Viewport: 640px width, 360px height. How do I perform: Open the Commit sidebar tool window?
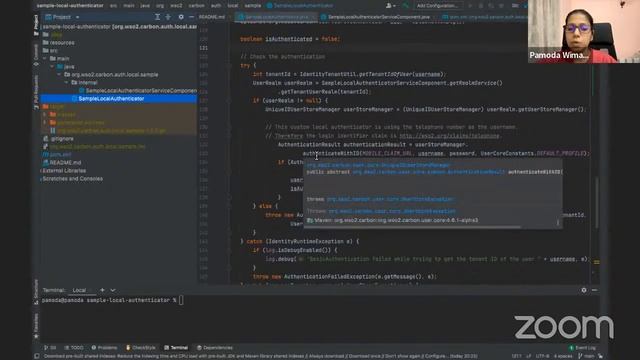pyautogui.click(x=36, y=55)
